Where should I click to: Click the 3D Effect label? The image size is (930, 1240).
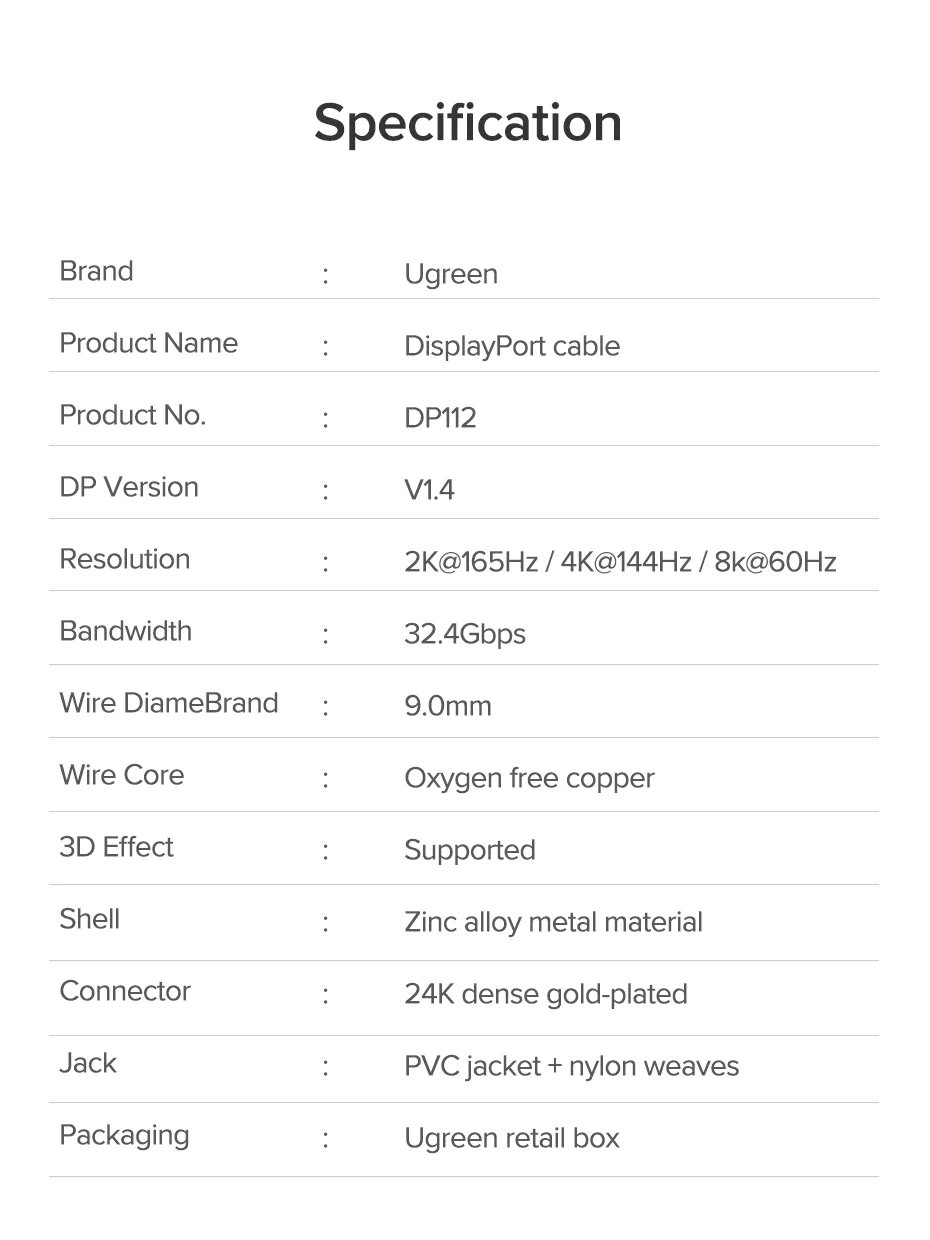[x=116, y=847]
